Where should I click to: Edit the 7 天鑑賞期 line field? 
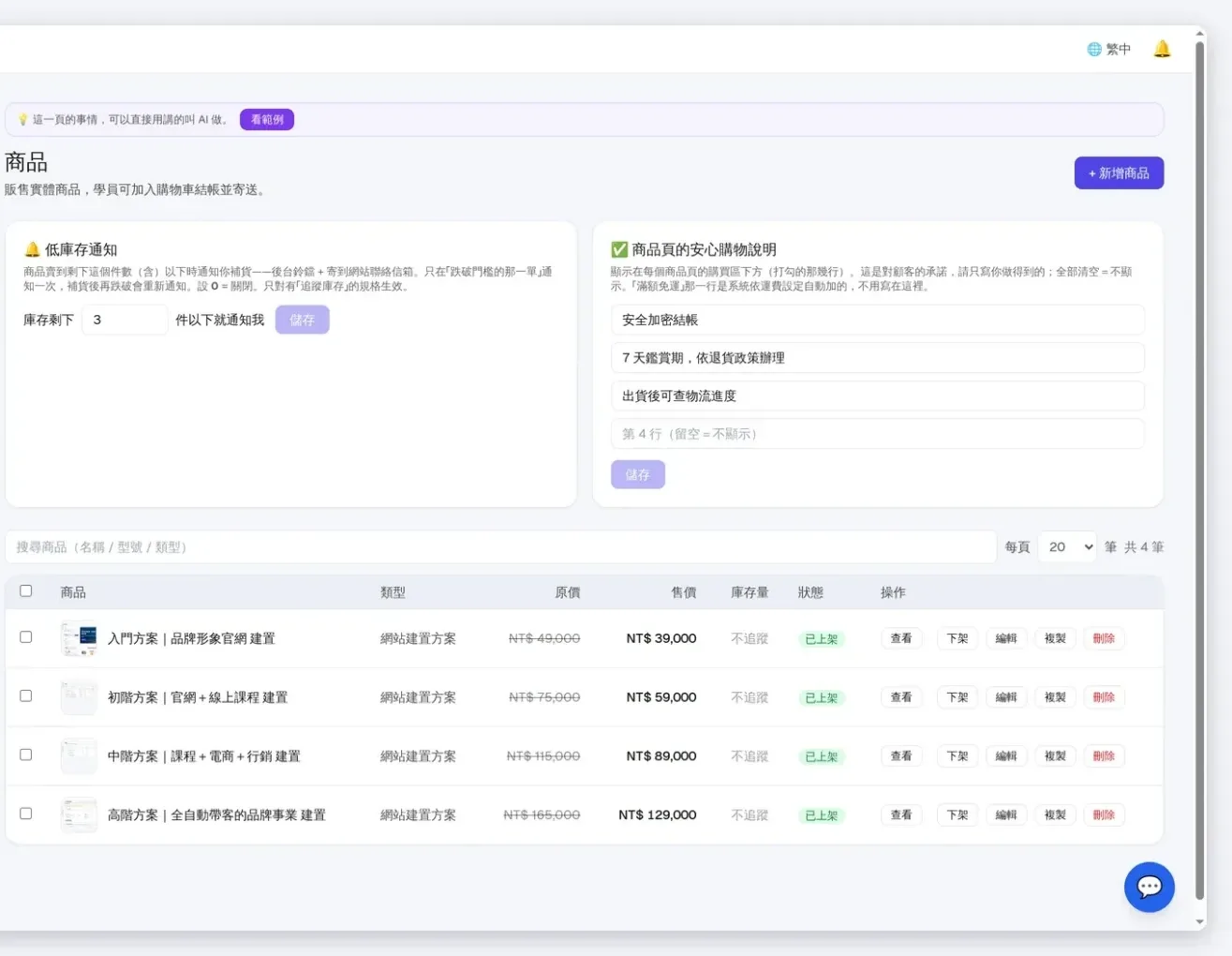878,358
